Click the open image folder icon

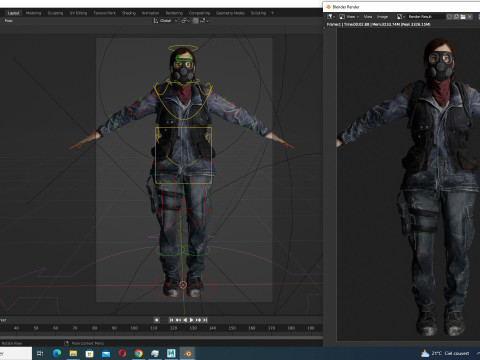[463, 16]
